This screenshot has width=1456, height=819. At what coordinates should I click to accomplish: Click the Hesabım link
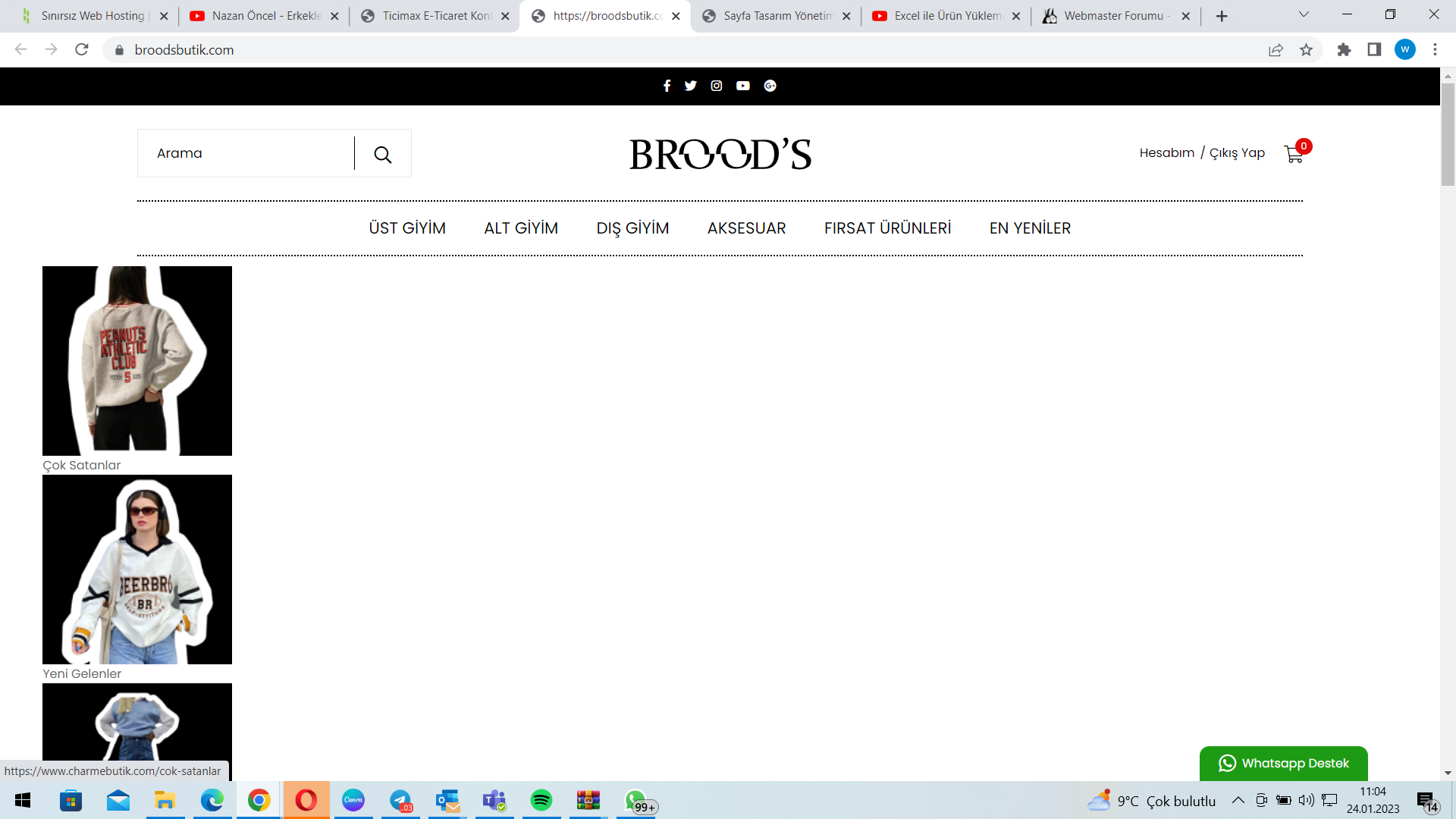[x=1166, y=152]
